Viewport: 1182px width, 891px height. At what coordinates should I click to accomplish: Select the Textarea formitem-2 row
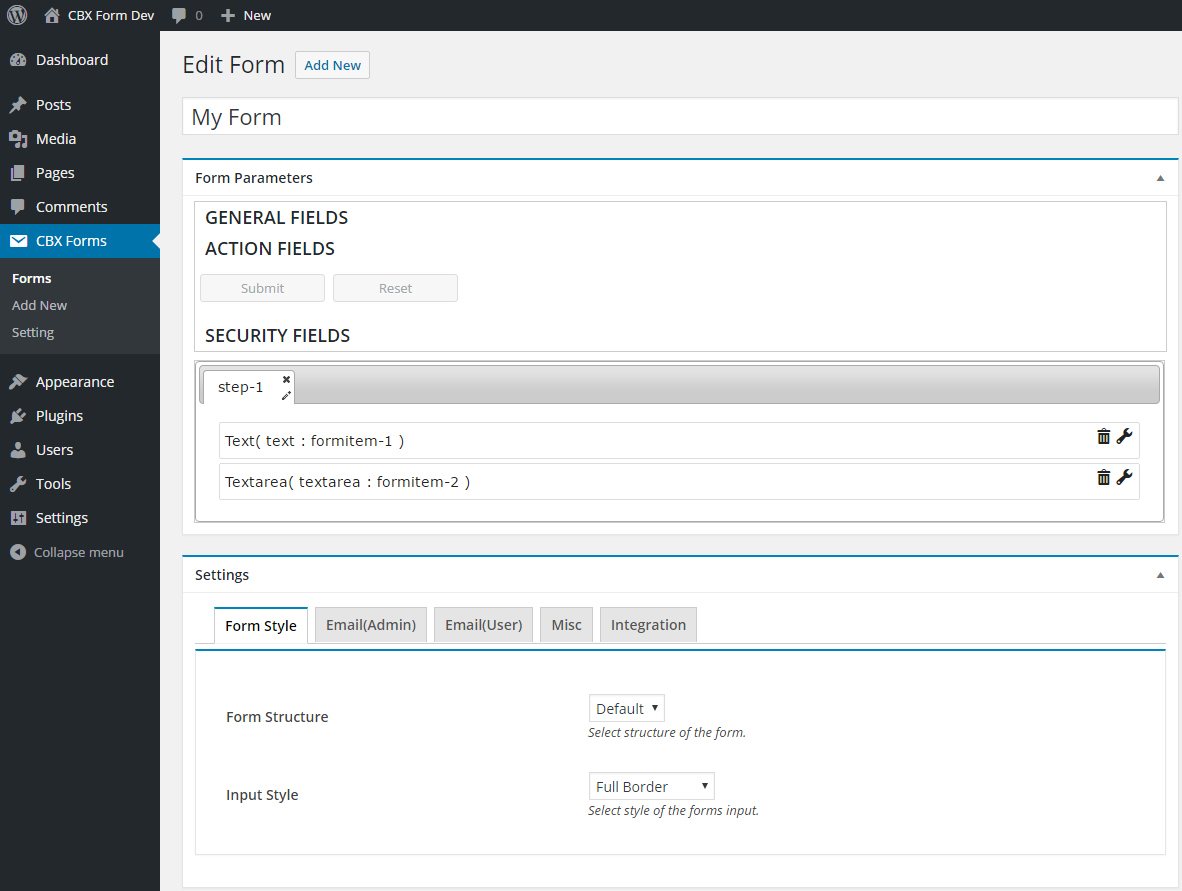(678, 482)
